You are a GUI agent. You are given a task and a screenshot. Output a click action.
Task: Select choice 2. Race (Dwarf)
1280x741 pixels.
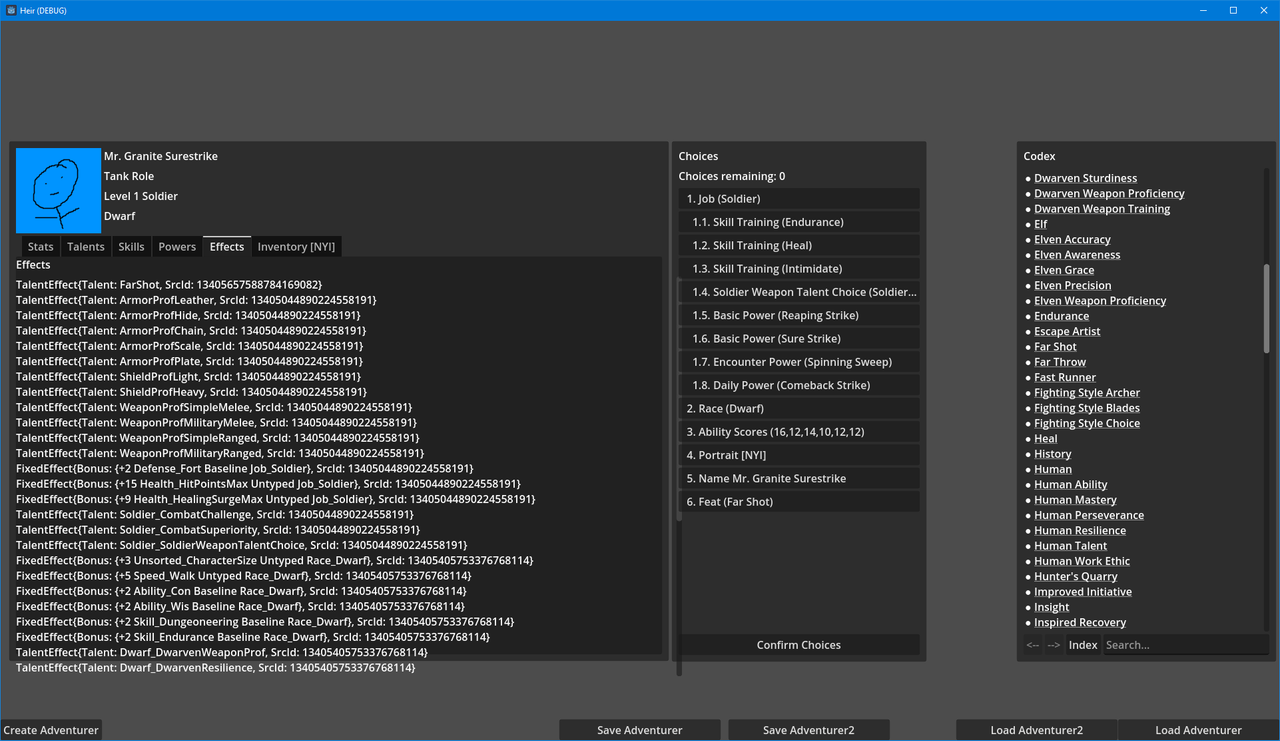point(799,409)
